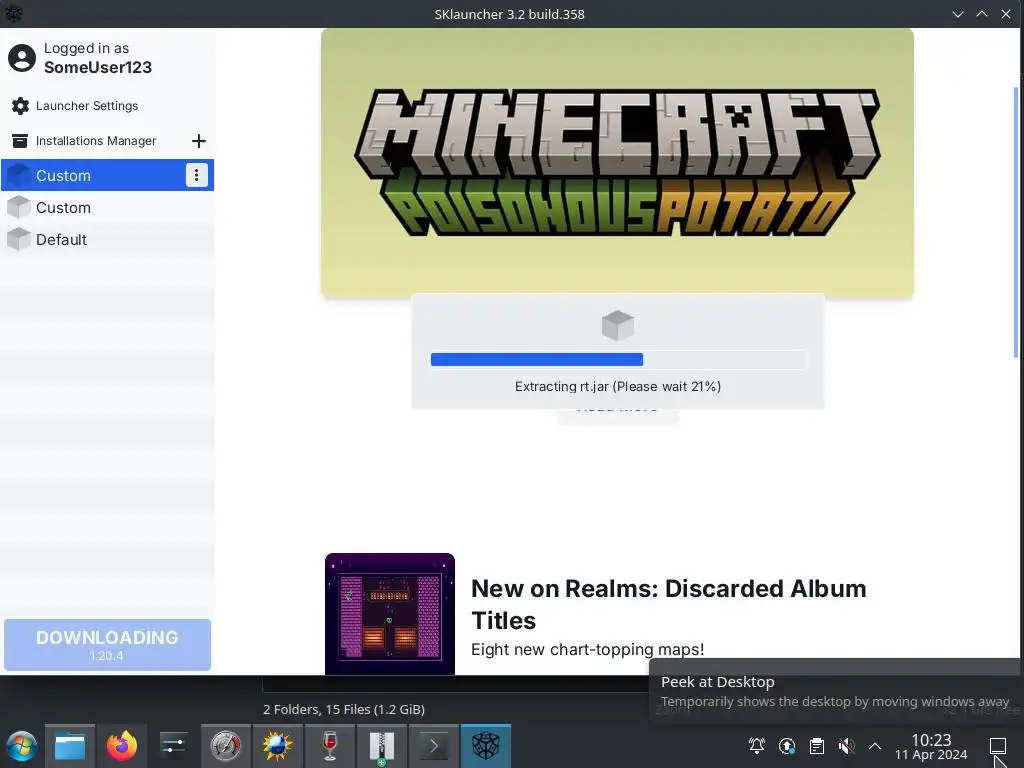Screen dimensions: 1024x768
Task: Click the Installations Manager label
Action: tap(96, 141)
